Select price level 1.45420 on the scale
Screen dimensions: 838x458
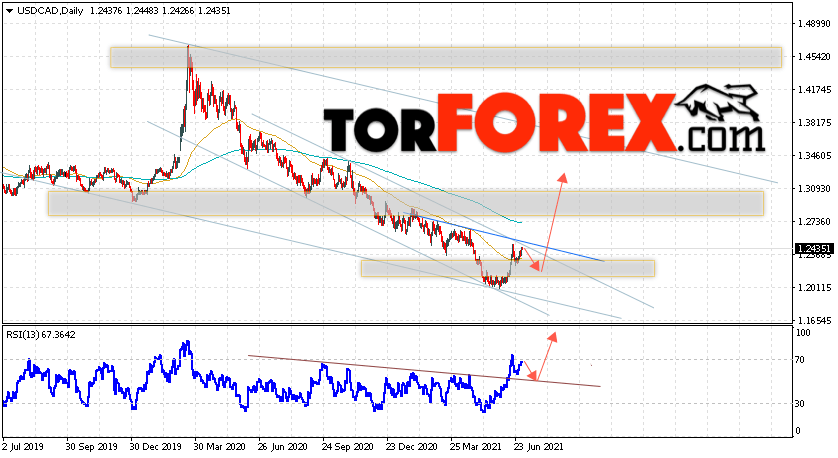pos(814,57)
